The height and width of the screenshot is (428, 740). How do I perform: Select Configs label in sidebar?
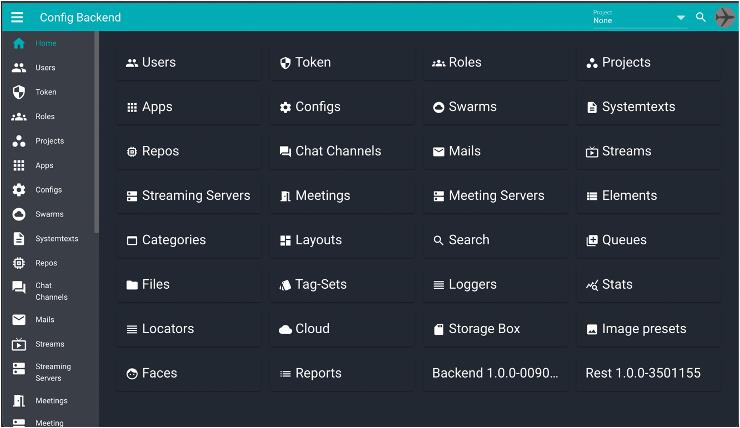click(x=49, y=190)
